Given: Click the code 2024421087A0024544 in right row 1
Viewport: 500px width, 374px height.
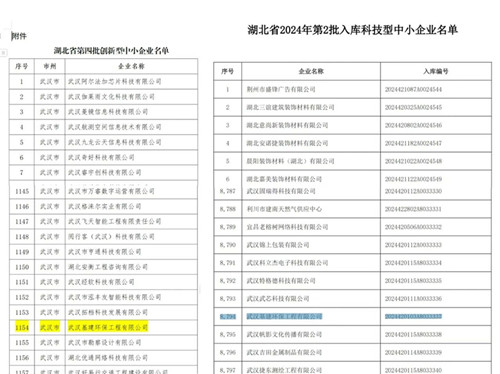Looking at the screenshot, I should [413, 89].
